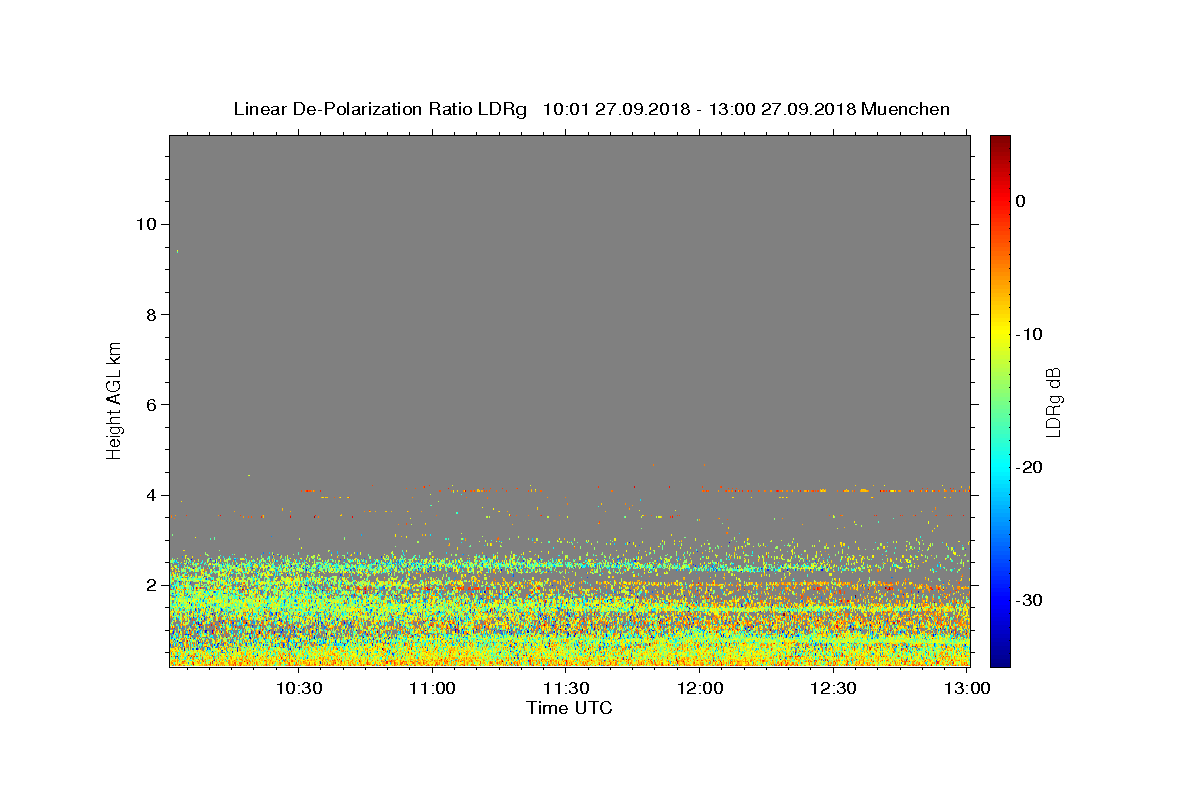Click the 'Time UTC' axis label
The width and height of the screenshot is (1200, 800).
point(569,708)
